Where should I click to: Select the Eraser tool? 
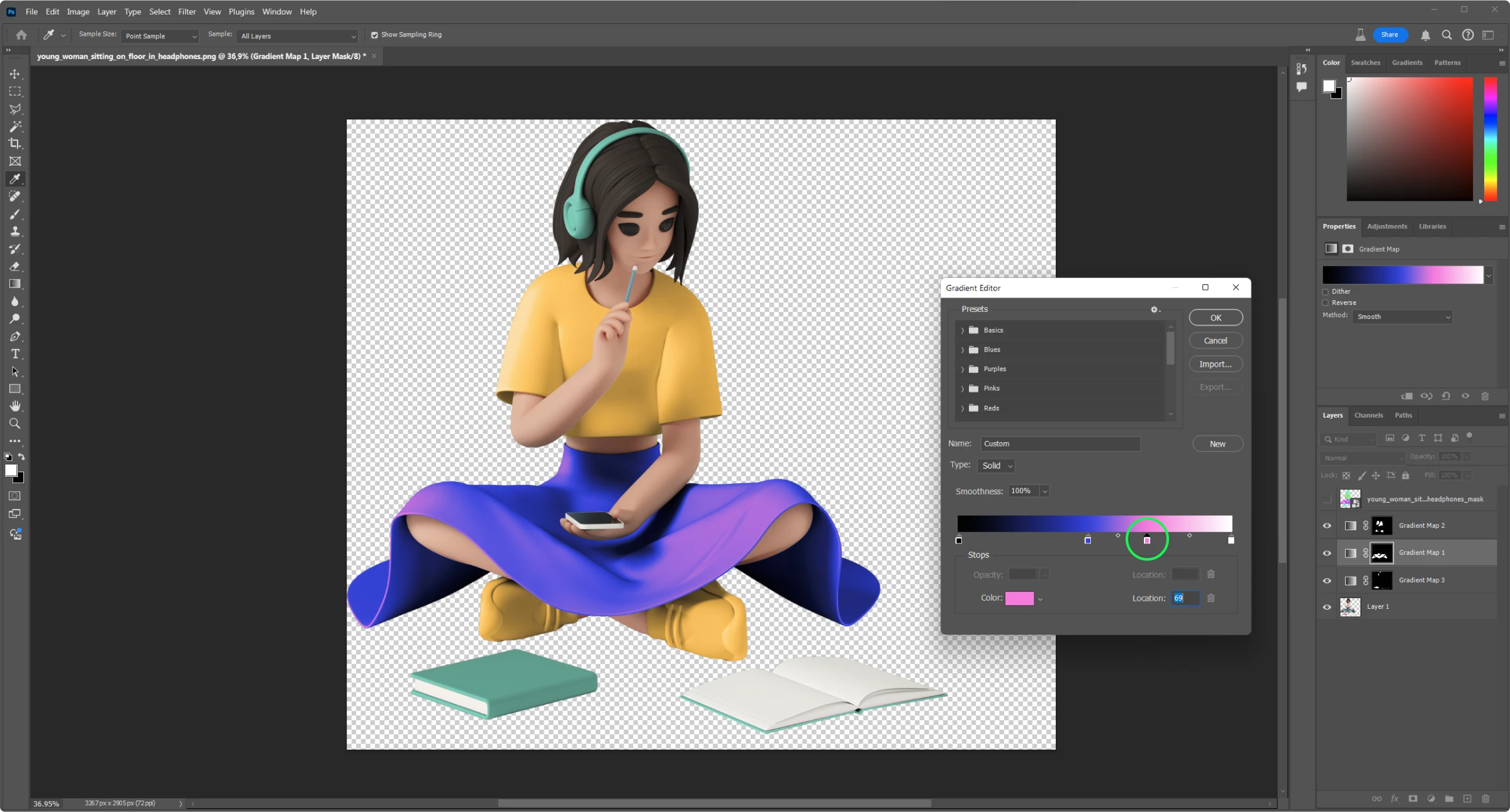click(15, 267)
